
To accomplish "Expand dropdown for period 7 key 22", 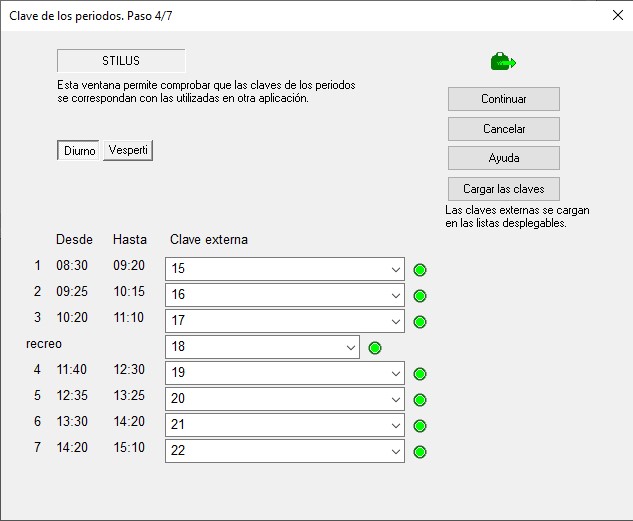I will point(396,451).
